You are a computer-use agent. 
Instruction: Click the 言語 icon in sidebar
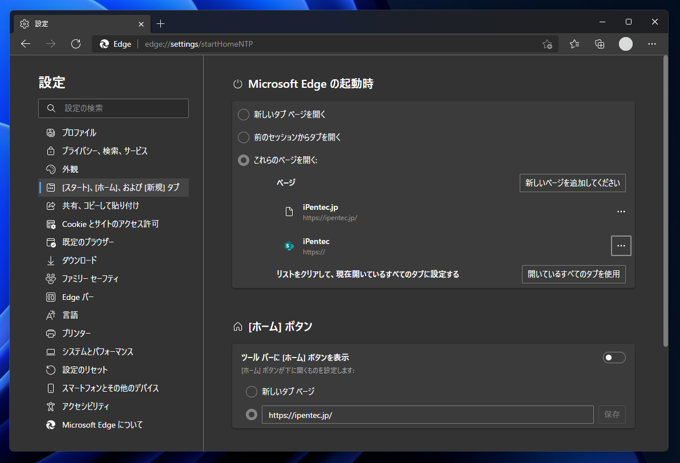coord(51,315)
